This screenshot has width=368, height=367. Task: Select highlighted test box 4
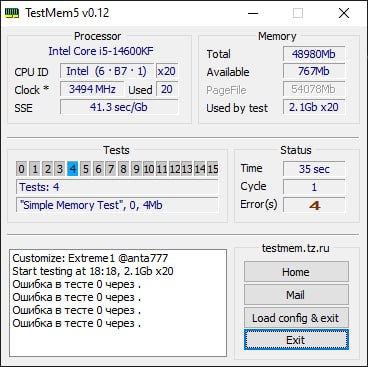coord(73,169)
